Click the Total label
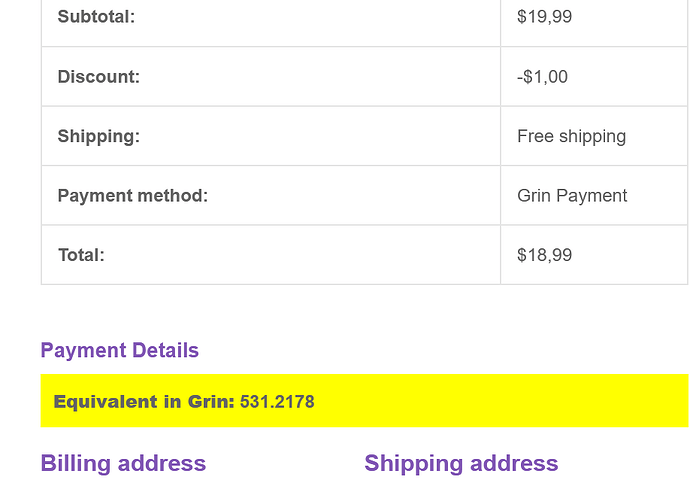Image resolution: width=690 pixels, height=488 pixels. (x=81, y=255)
